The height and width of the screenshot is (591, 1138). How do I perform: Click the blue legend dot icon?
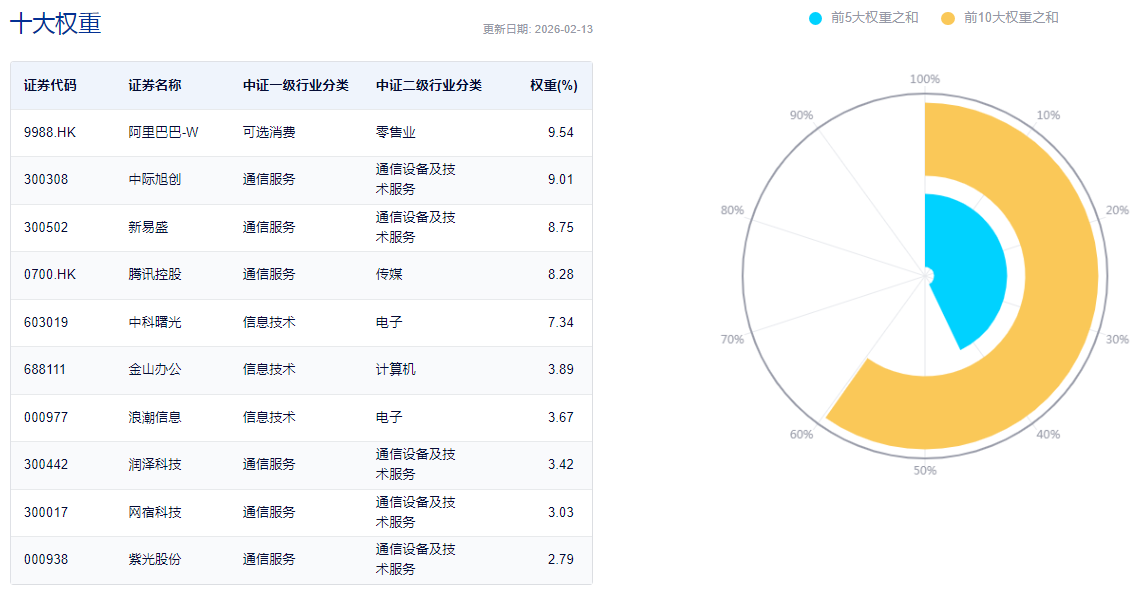[x=816, y=18]
